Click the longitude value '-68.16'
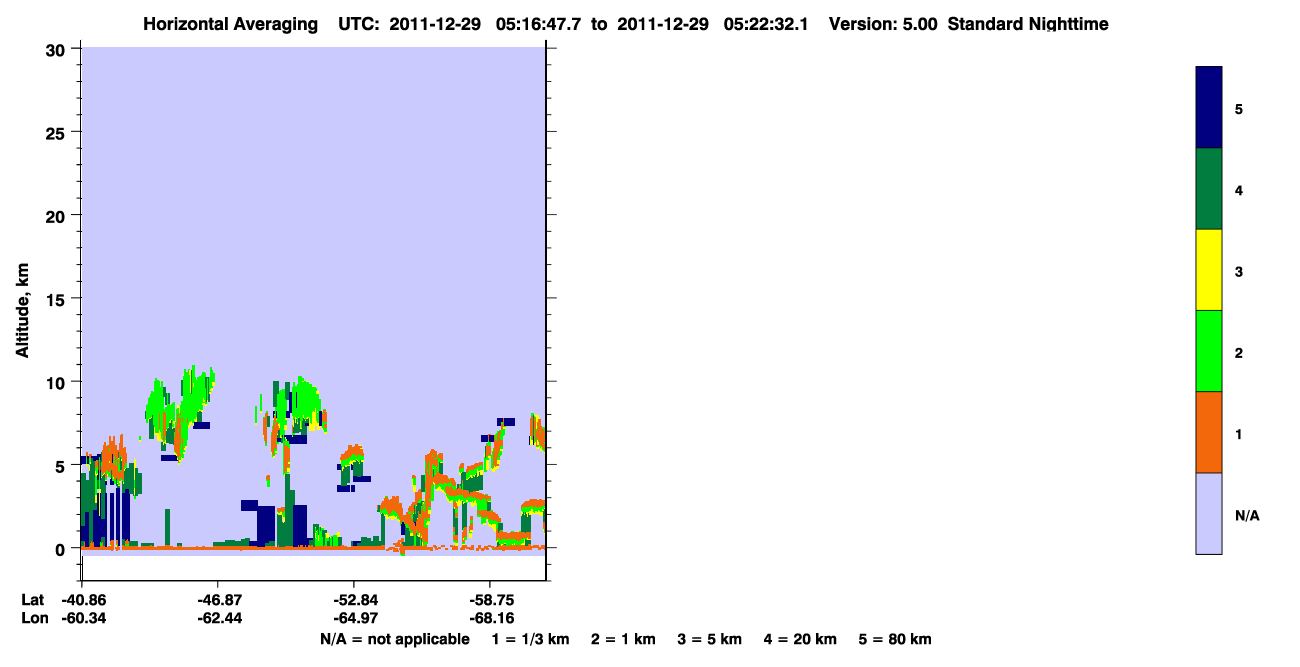Screen dimensions: 1300x667 coord(490,618)
